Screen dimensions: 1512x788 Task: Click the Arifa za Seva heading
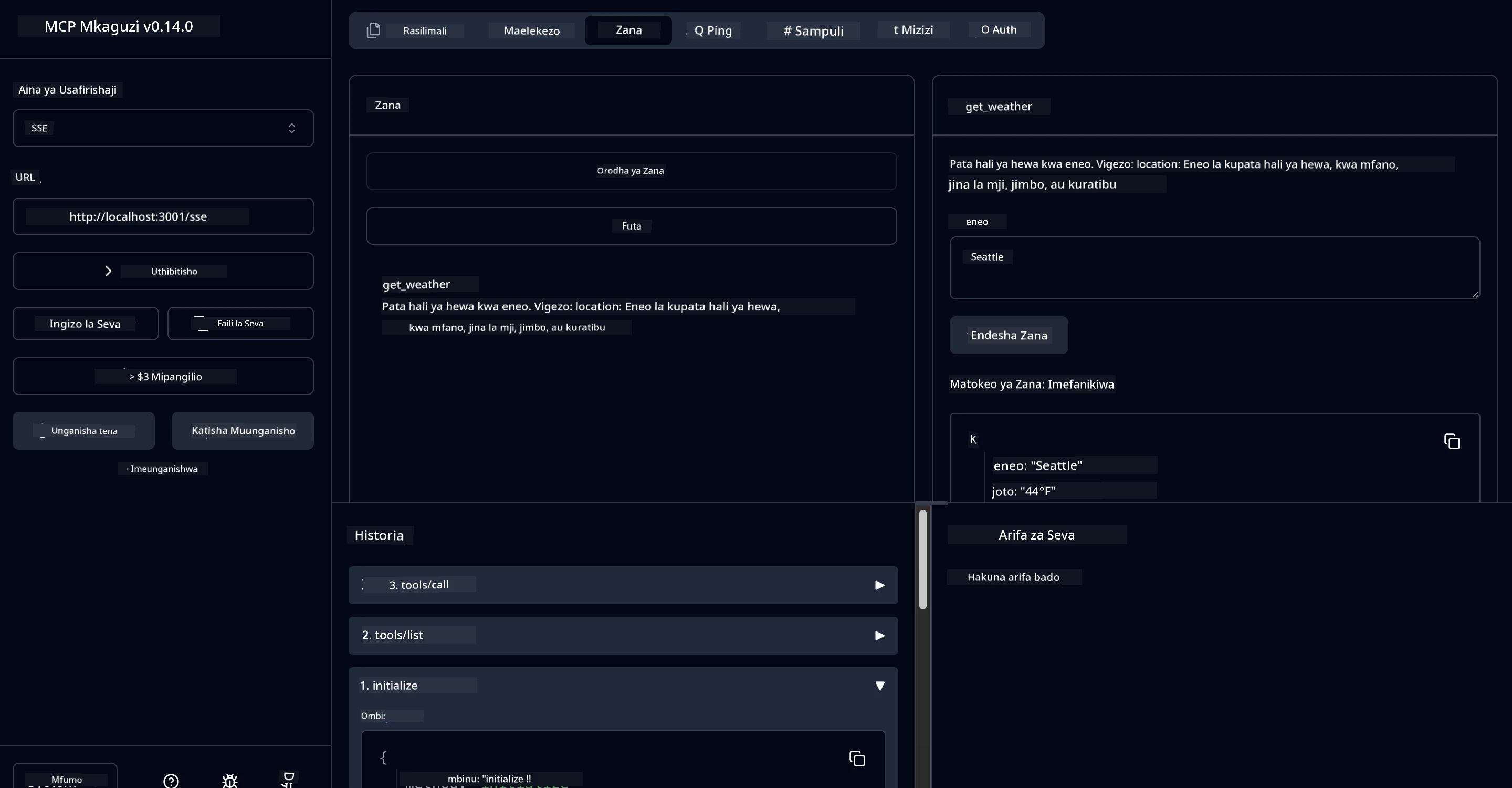pos(1036,535)
